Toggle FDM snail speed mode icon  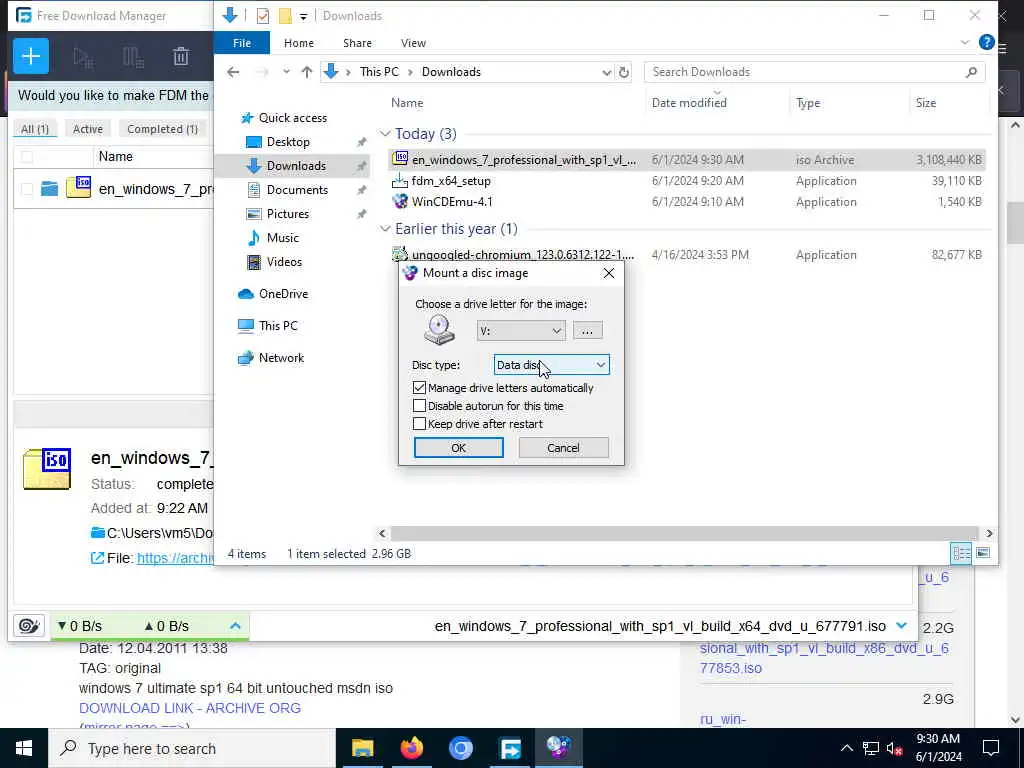[29, 626]
